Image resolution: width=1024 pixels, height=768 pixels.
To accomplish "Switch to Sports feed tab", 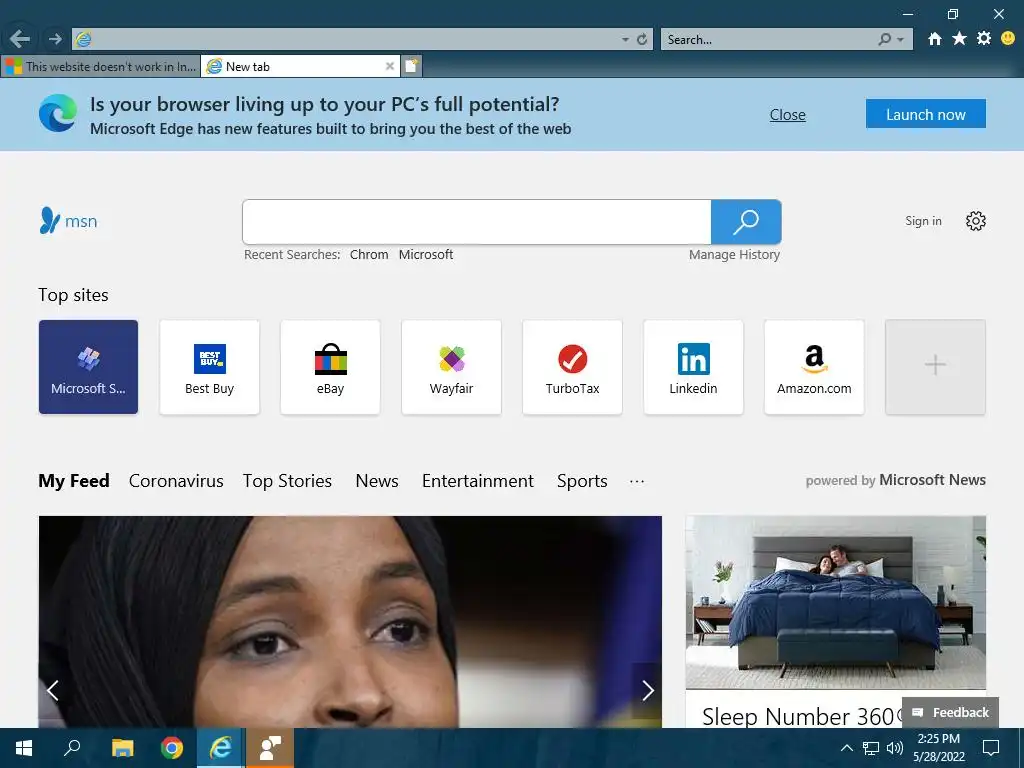I will click(582, 481).
